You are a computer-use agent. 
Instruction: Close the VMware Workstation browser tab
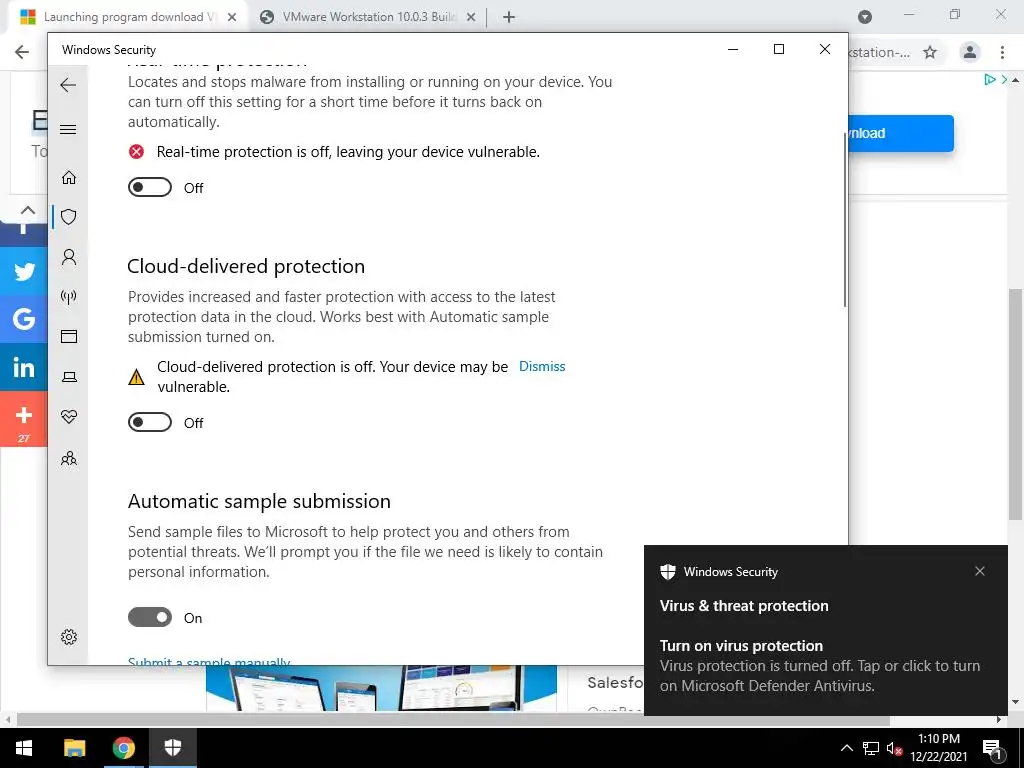tap(471, 18)
